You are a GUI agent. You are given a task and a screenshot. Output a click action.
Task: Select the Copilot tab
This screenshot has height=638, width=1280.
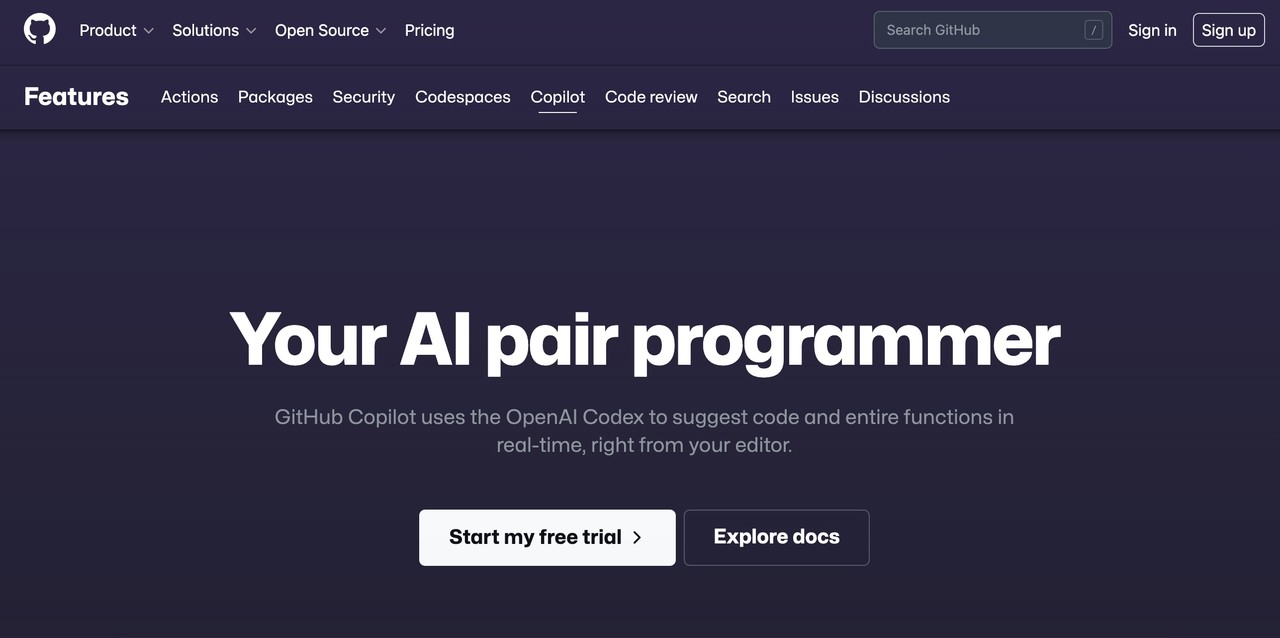point(558,97)
